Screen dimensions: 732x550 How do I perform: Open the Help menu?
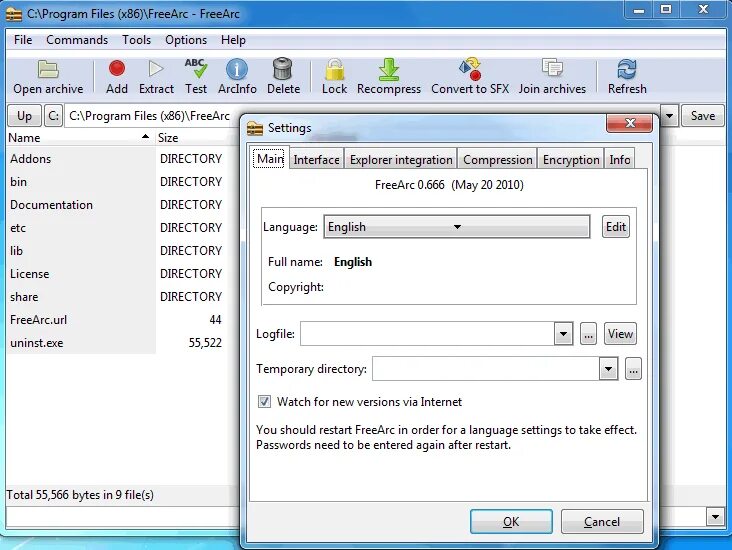233,40
